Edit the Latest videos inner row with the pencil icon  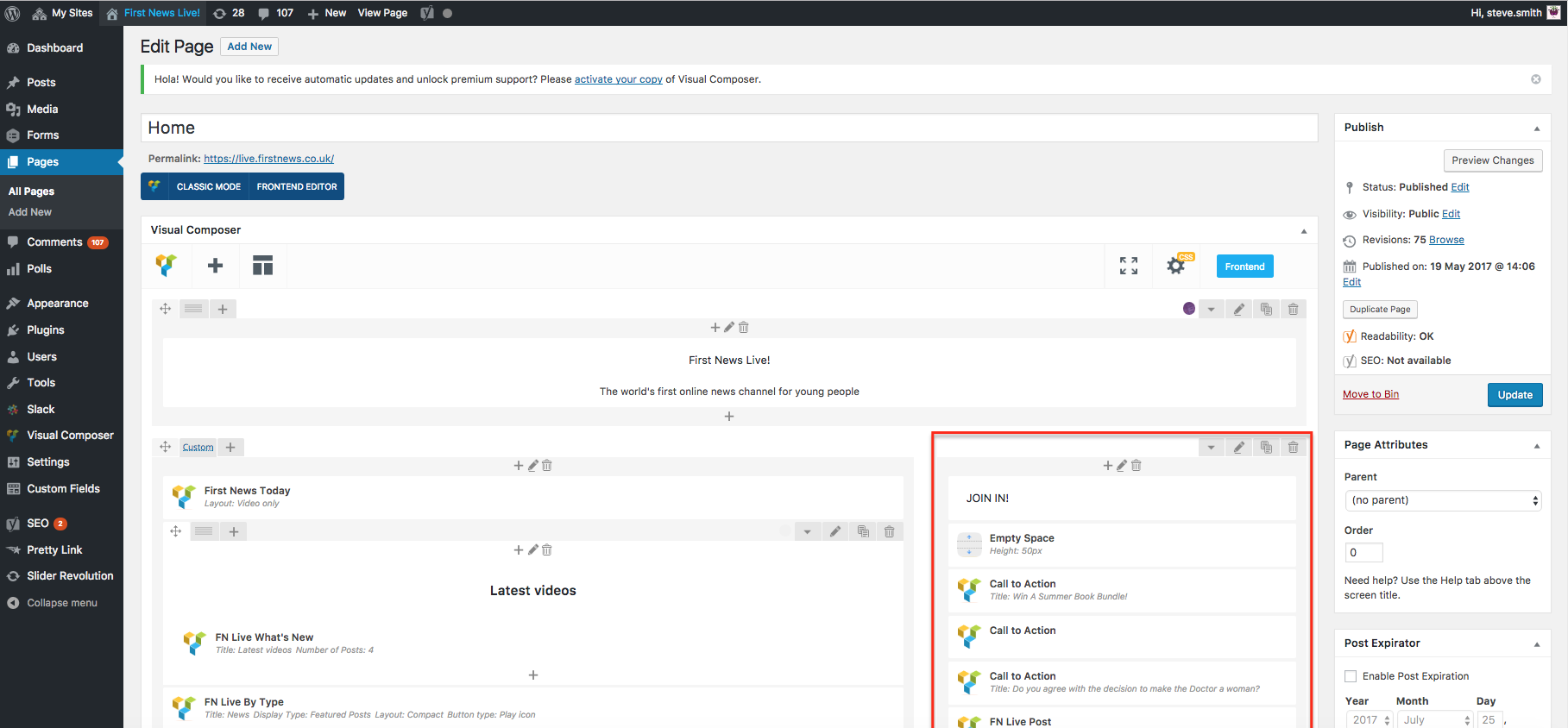click(835, 531)
